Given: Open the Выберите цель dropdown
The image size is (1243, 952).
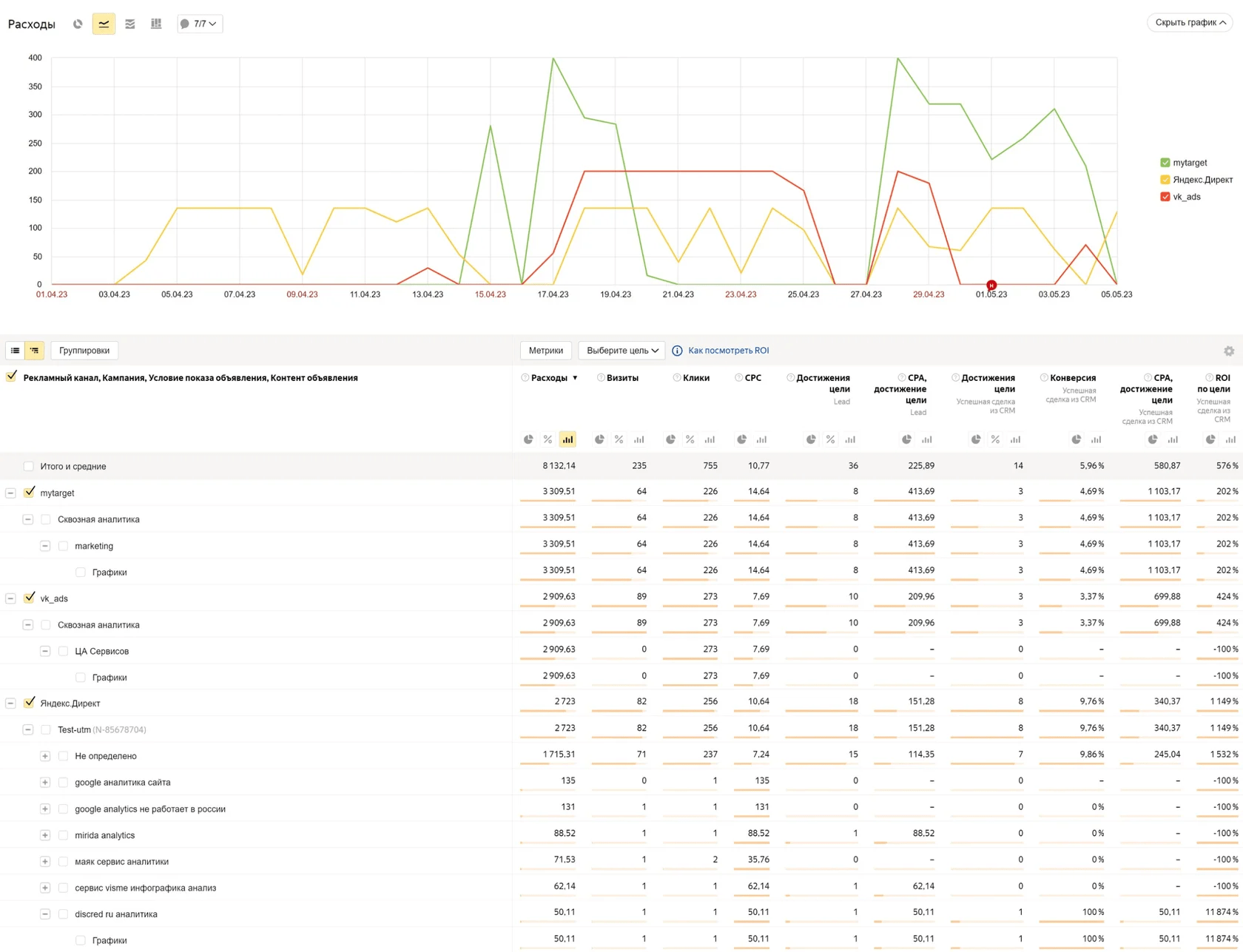Looking at the screenshot, I should click(x=621, y=351).
